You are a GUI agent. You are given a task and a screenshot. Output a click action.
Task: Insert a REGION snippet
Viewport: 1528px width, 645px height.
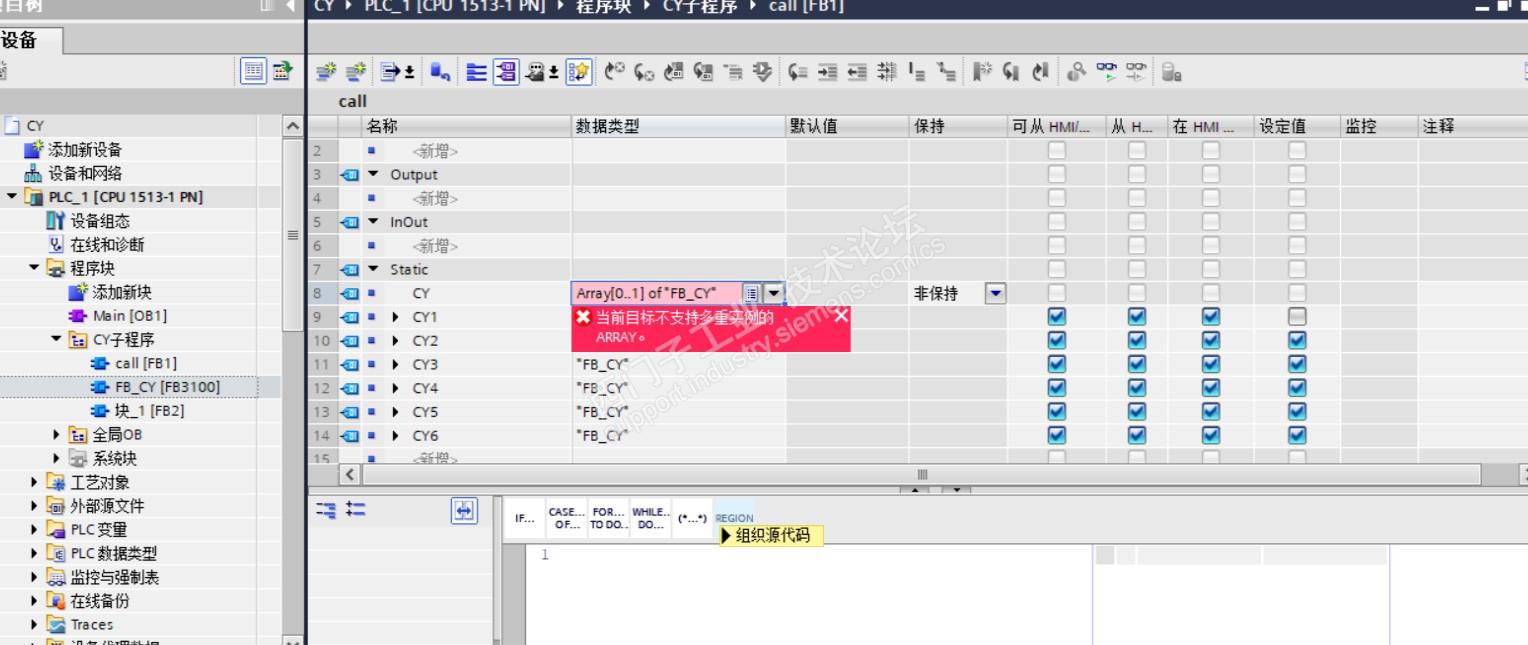[734, 519]
